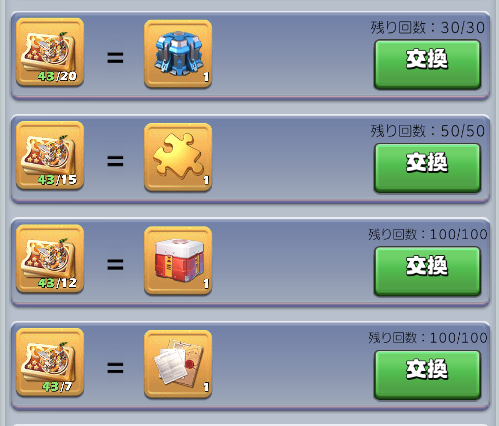Viewport: 499px width, 426px height.
Task: Tap the food ticket icon showing 43/7
Action: (x=50, y=362)
